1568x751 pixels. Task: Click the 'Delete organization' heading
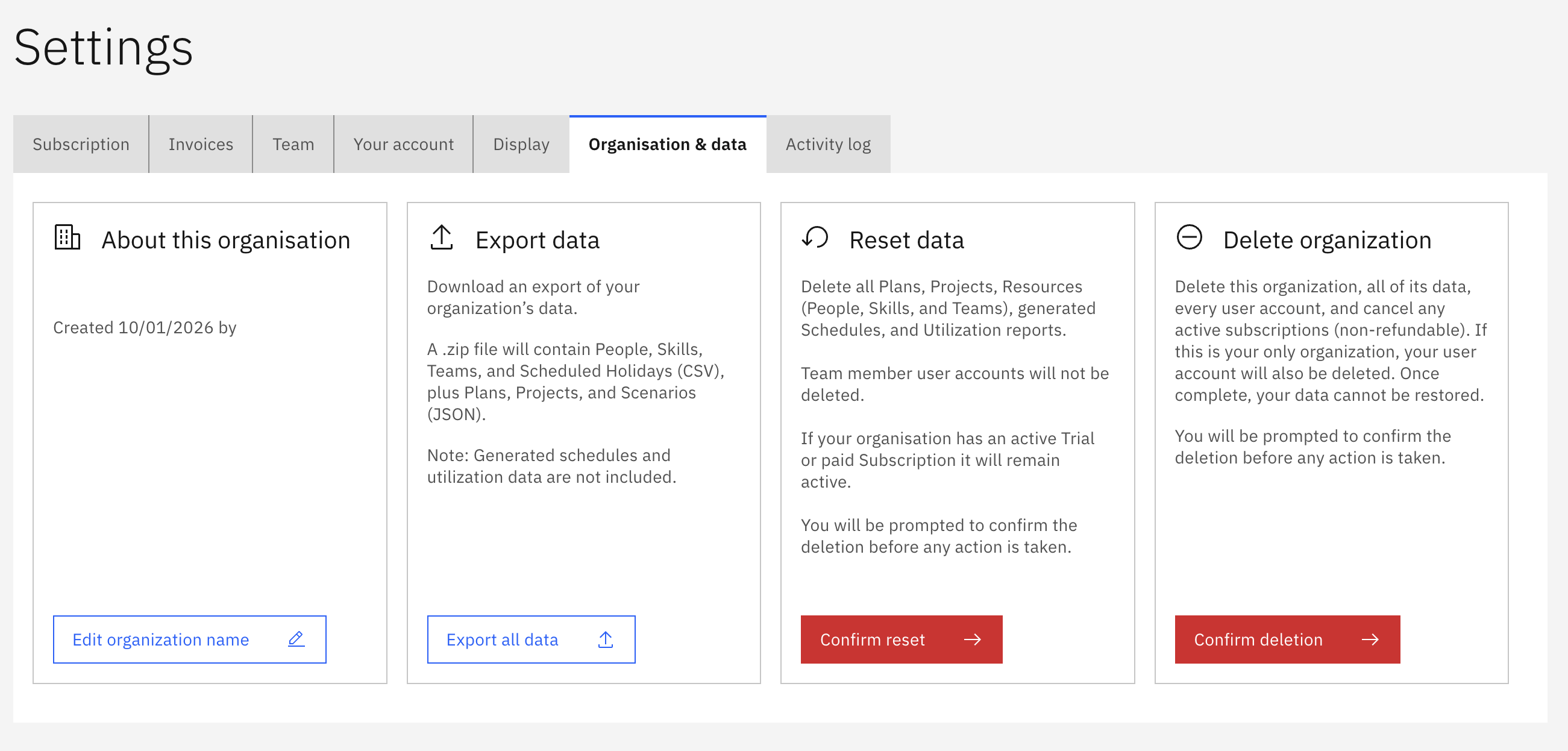1327,240
